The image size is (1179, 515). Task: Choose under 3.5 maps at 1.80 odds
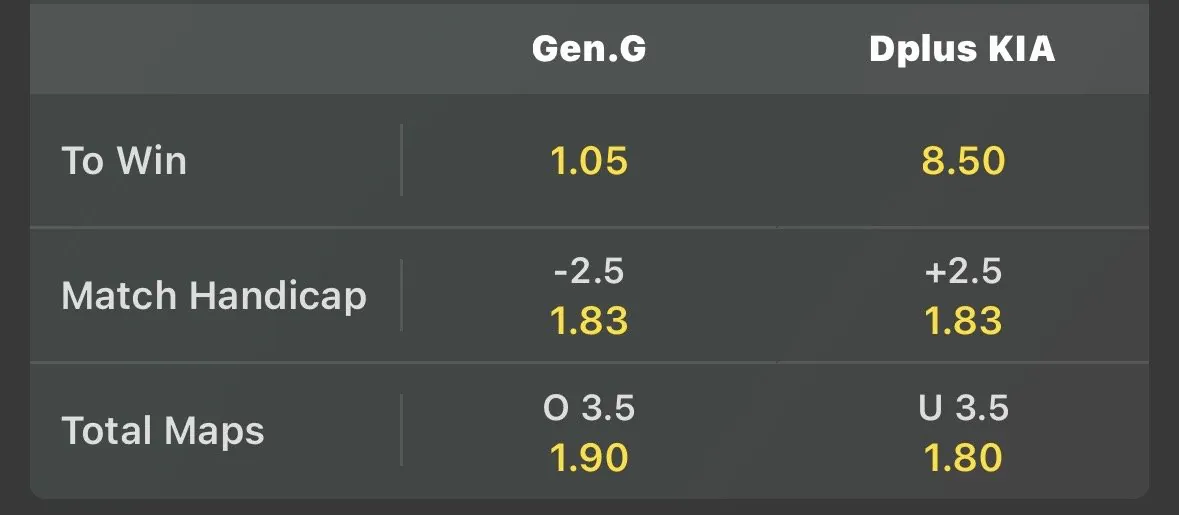pos(963,457)
